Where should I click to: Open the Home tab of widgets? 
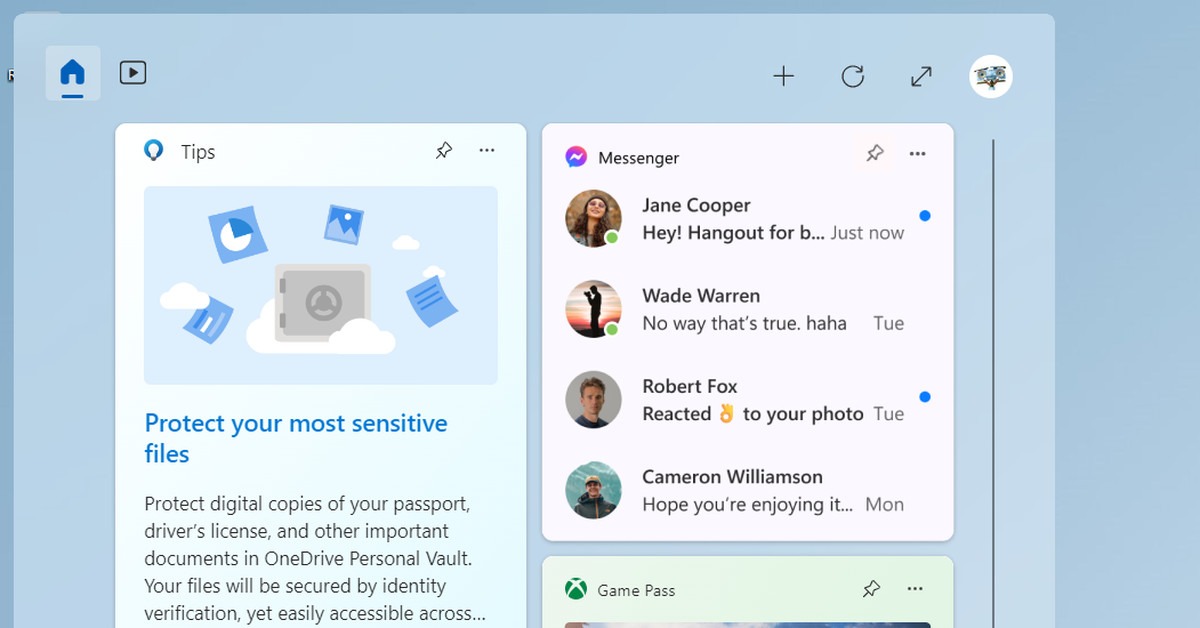[73, 73]
